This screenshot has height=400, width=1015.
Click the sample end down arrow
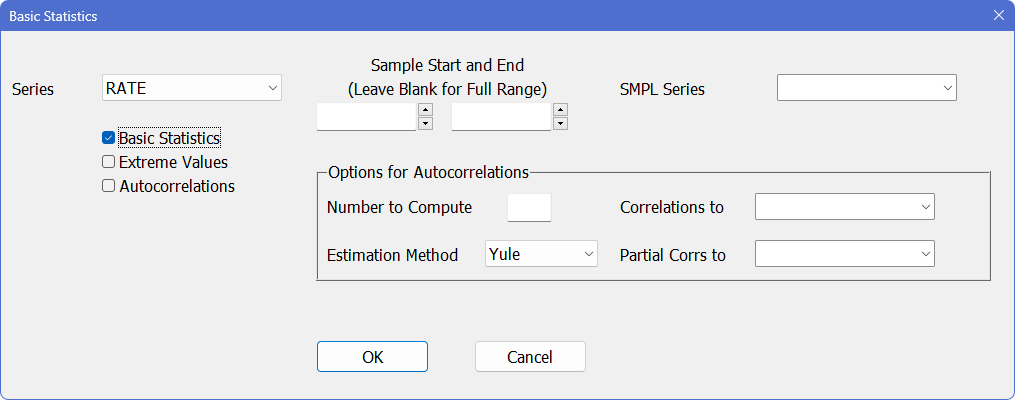560,123
